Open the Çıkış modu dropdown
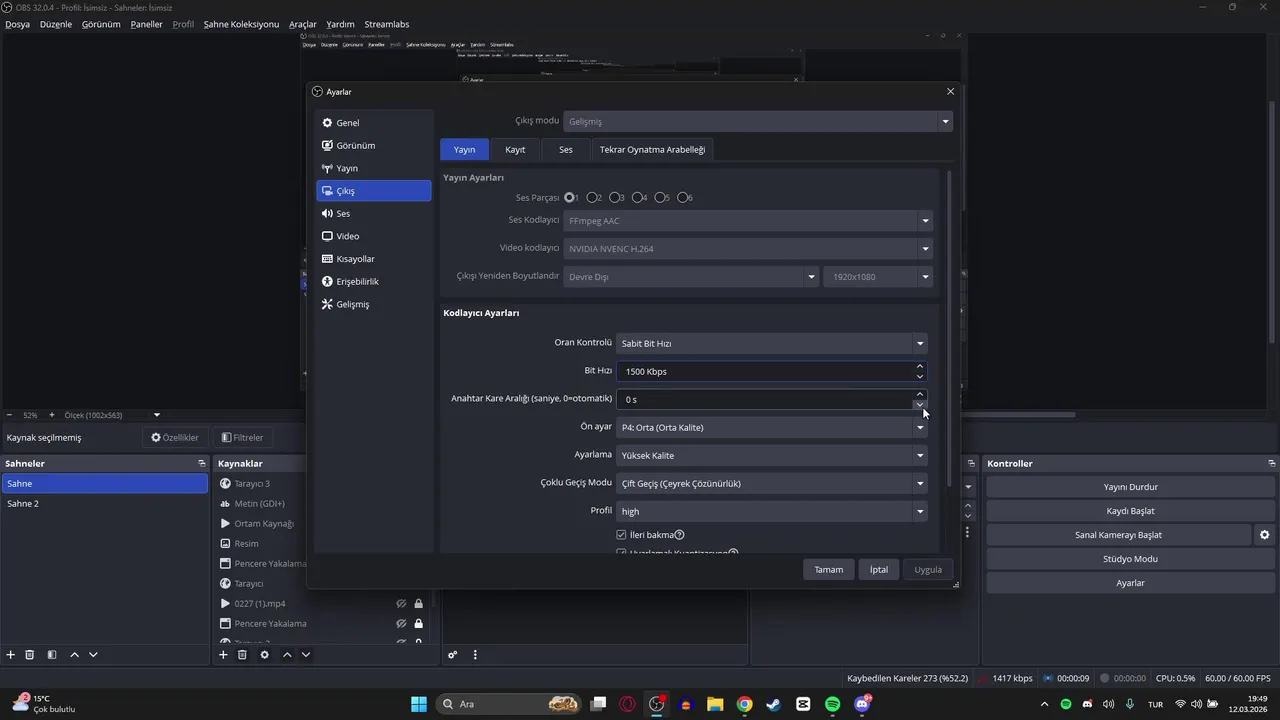The width and height of the screenshot is (1280, 720). click(758, 121)
